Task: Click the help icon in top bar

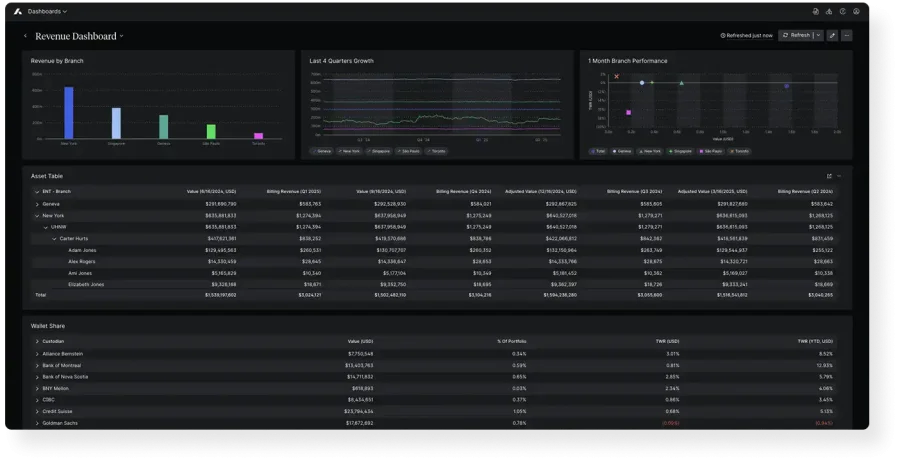Action: tap(843, 11)
